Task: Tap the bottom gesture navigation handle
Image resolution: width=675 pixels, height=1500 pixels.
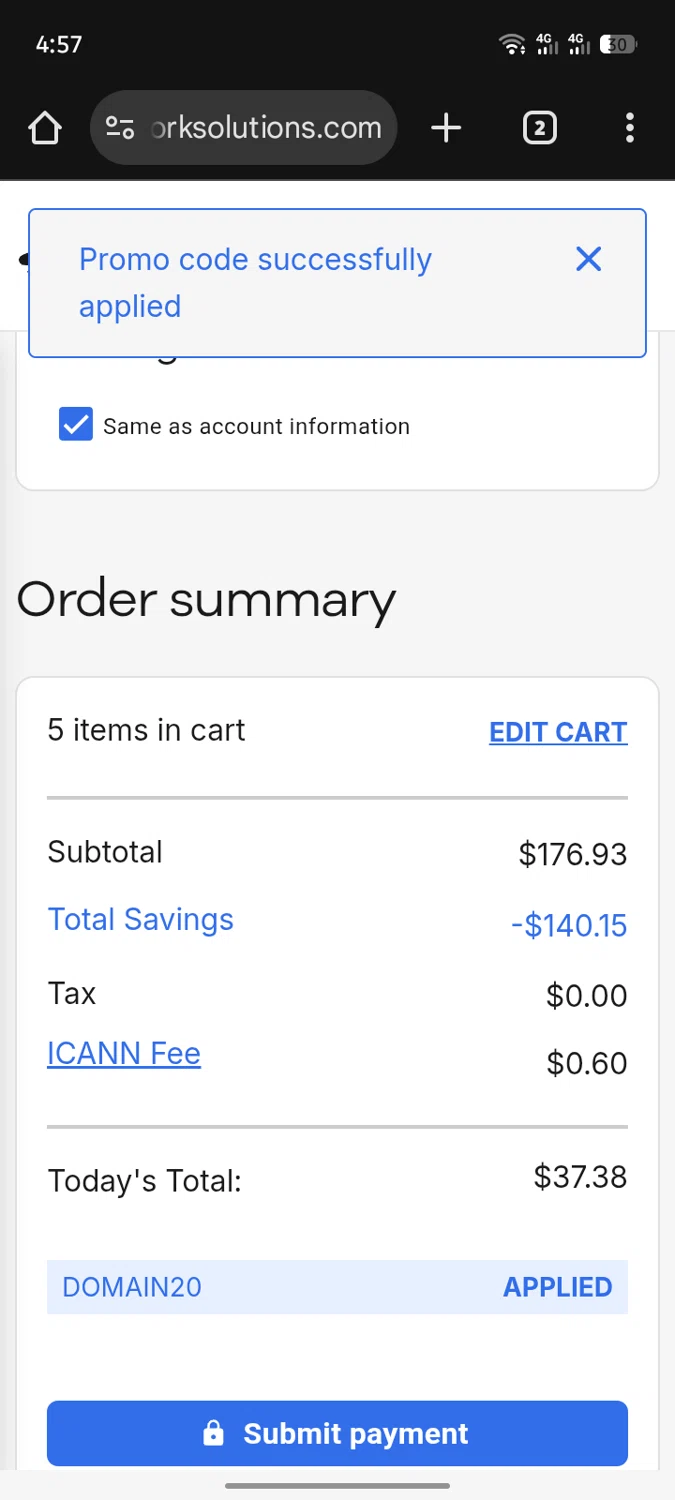Action: [337, 1486]
